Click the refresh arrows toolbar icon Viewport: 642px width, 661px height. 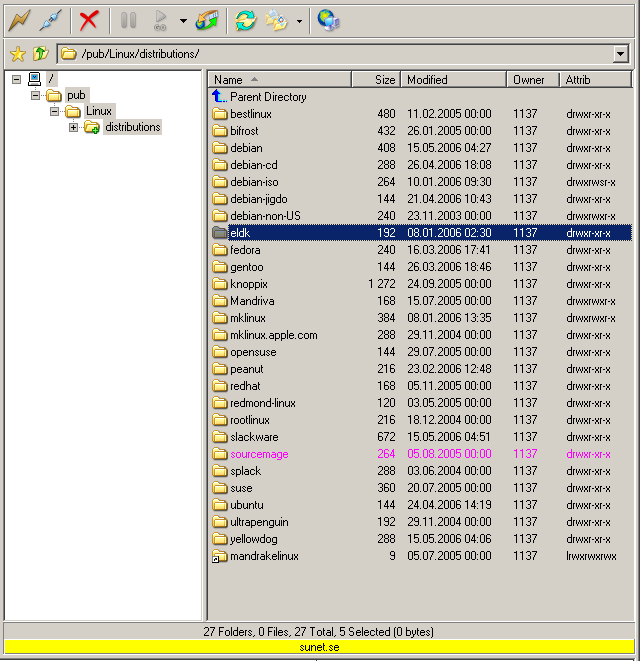pyautogui.click(x=245, y=19)
